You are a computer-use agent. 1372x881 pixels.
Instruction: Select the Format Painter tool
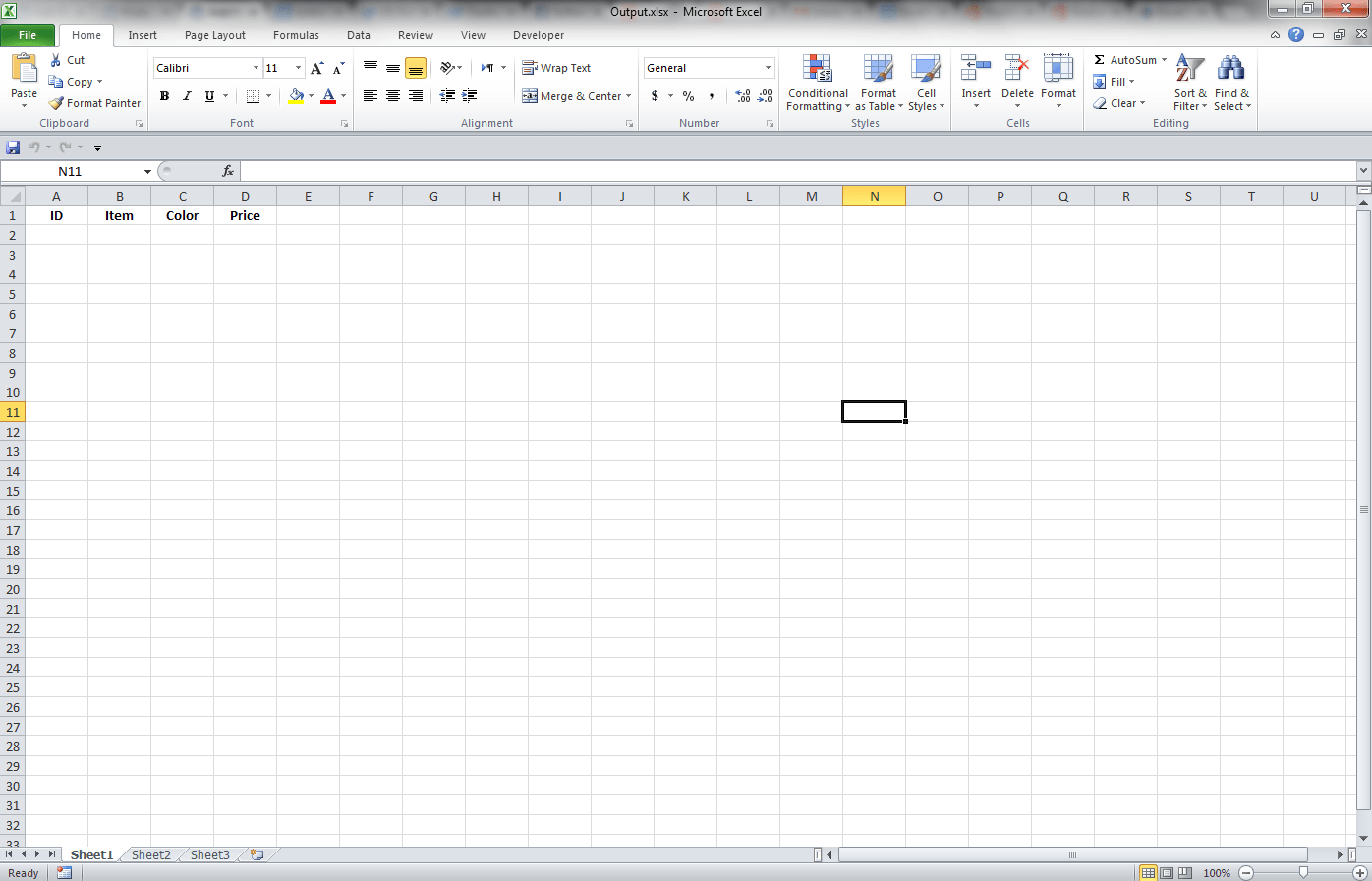tap(94, 102)
